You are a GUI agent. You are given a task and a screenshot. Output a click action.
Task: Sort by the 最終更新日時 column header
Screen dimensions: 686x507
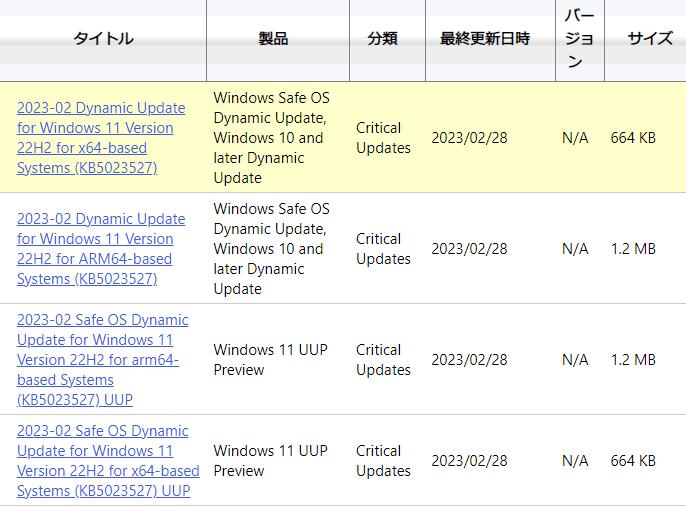point(485,38)
